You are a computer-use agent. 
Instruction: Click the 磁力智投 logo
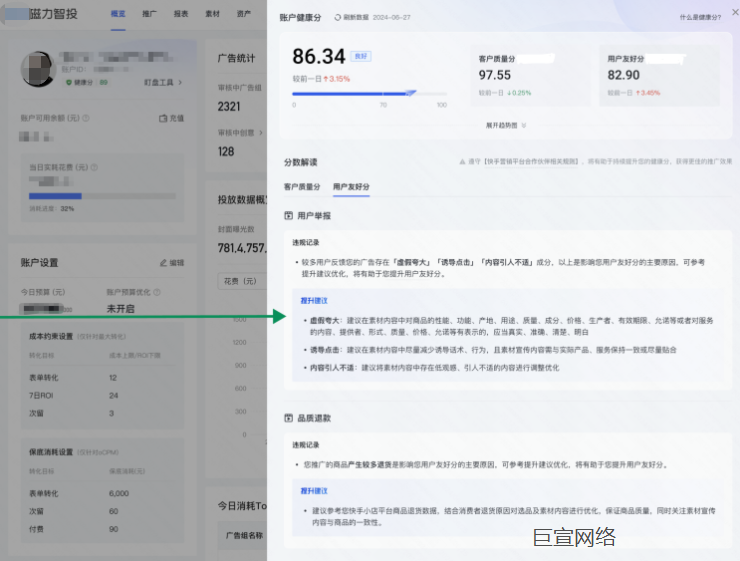point(53,14)
